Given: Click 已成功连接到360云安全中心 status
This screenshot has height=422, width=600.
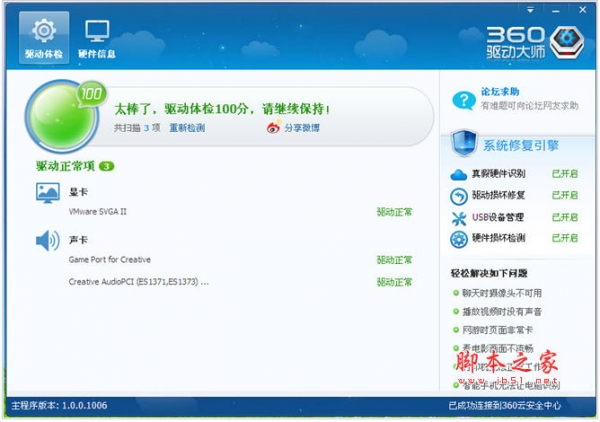Looking at the screenshot, I should click(x=505, y=406).
